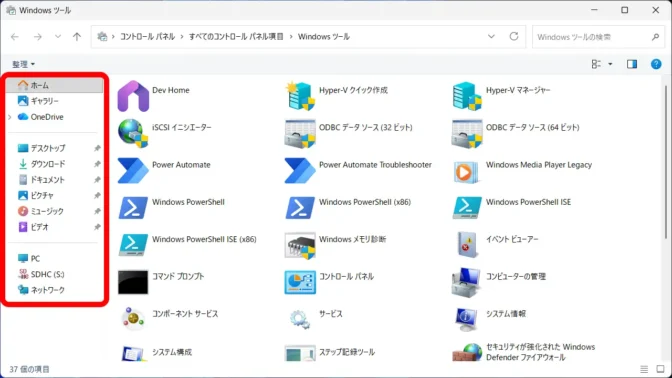Click the Windows ツールの検索 search box
Screen dimensions: 672x378
[598, 37]
